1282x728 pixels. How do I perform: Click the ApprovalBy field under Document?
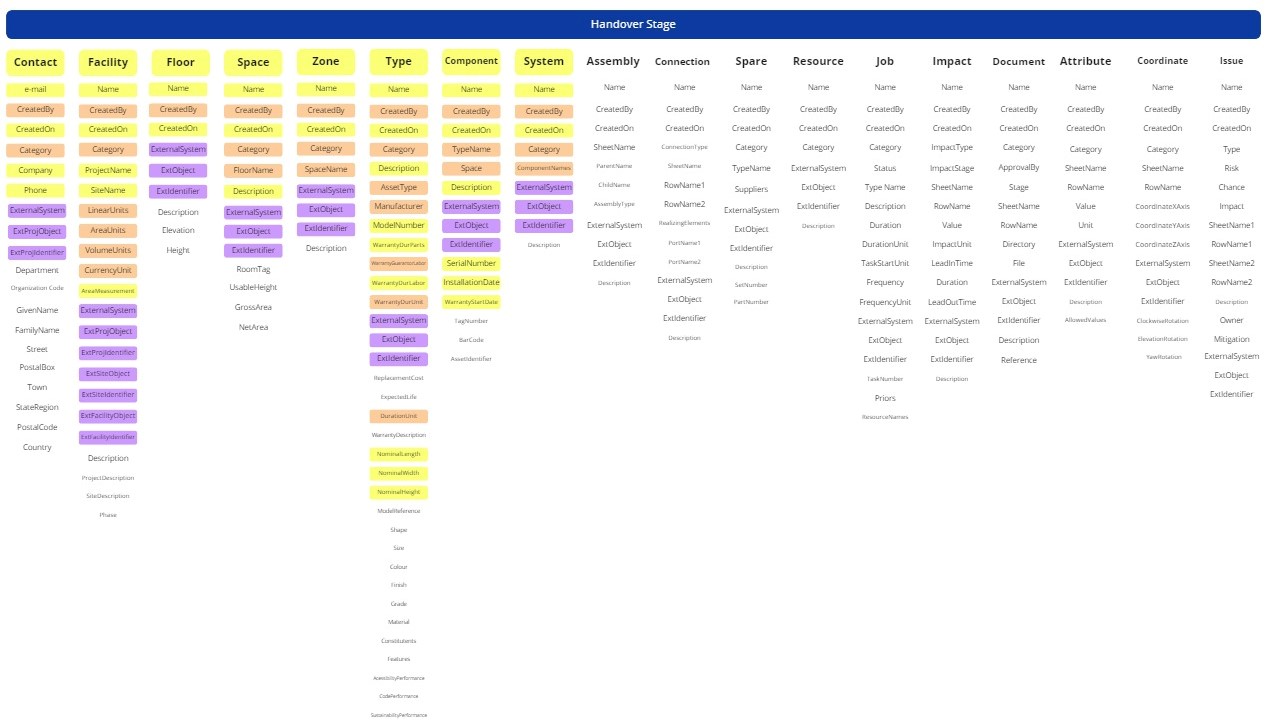(1018, 167)
